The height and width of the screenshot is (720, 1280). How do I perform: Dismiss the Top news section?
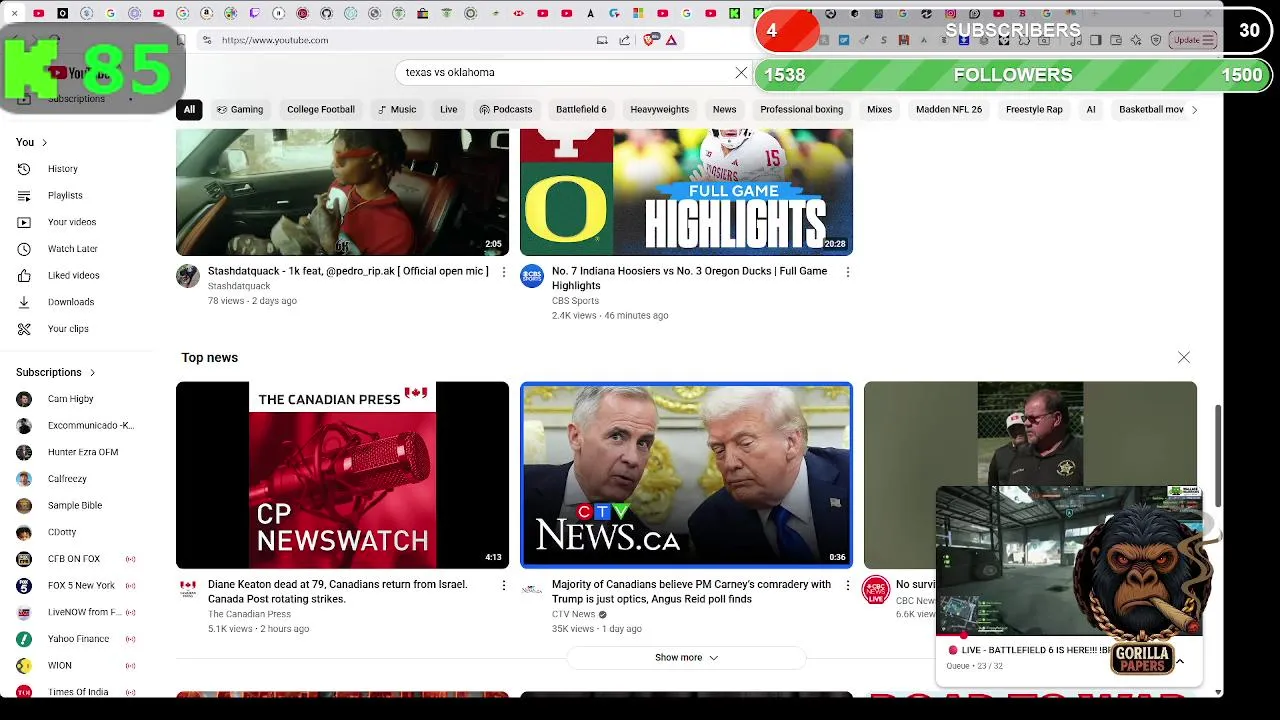1184,357
